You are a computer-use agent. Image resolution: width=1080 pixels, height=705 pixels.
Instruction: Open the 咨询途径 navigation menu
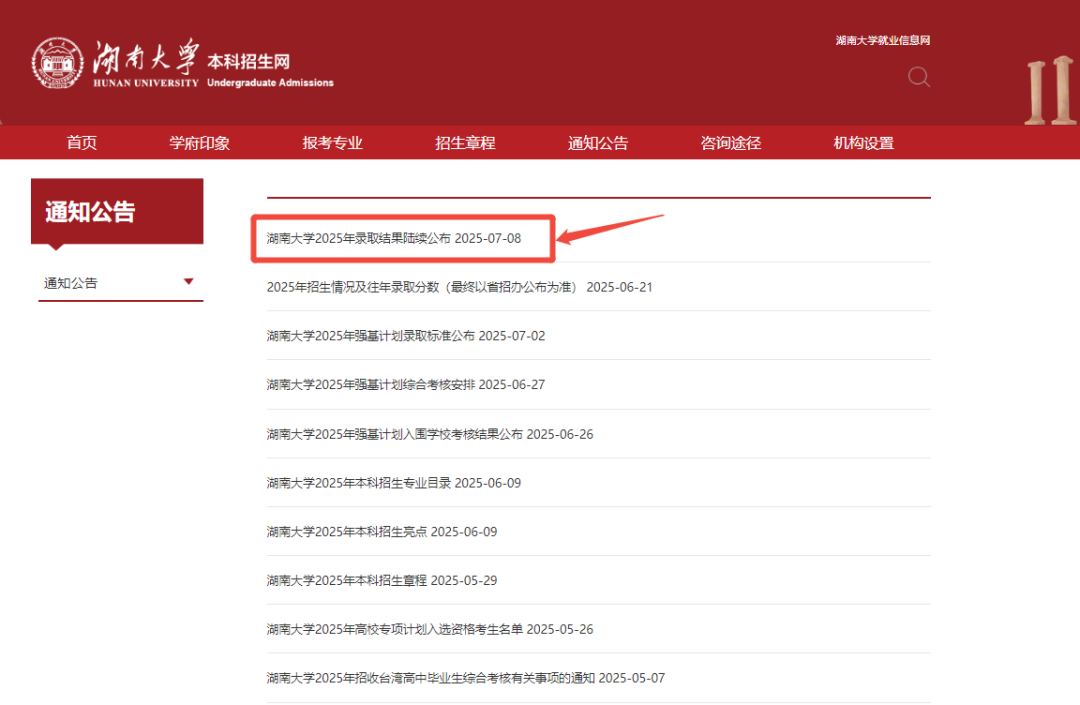tap(730, 142)
